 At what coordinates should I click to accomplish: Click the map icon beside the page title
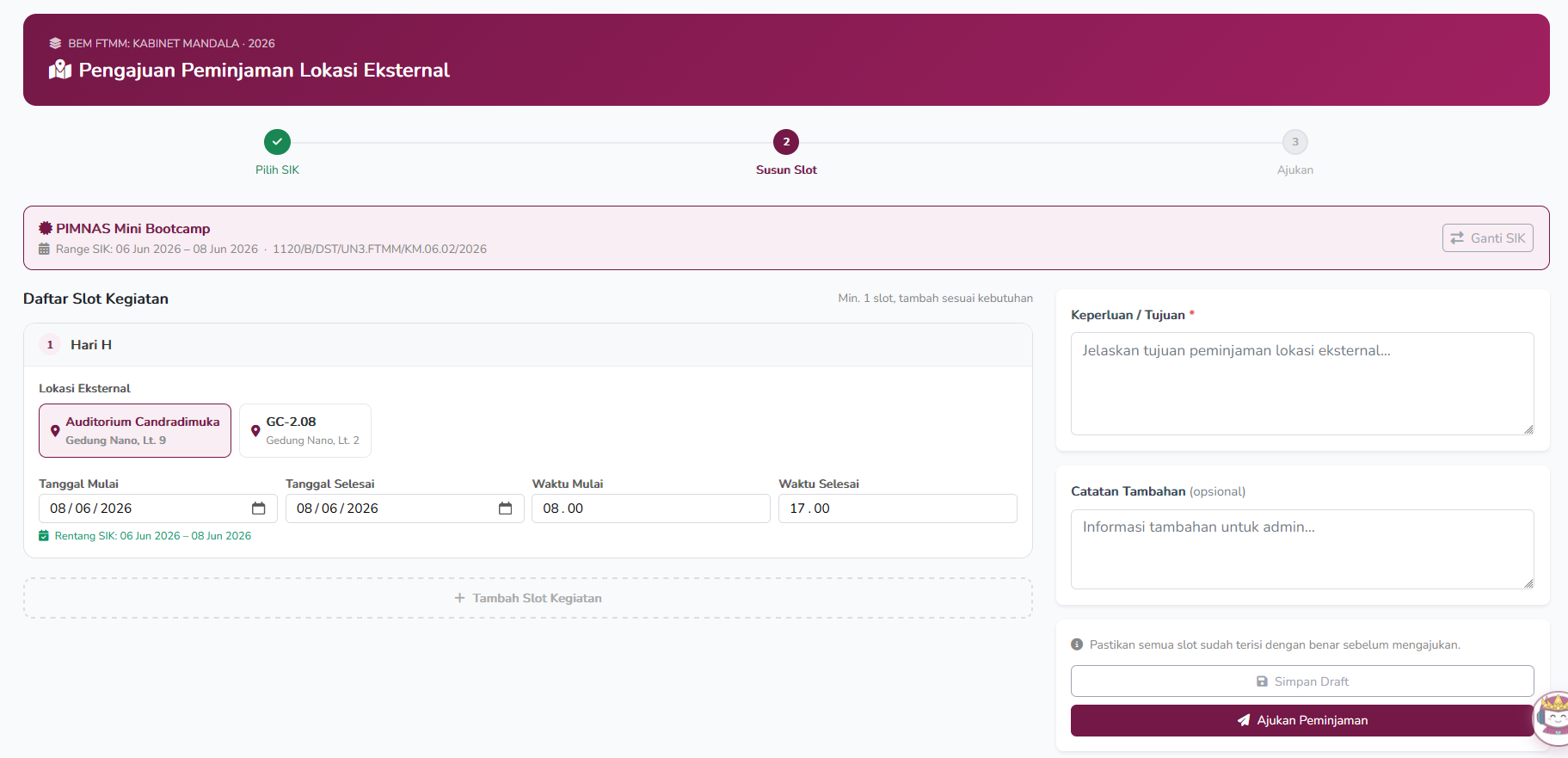coord(60,70)
